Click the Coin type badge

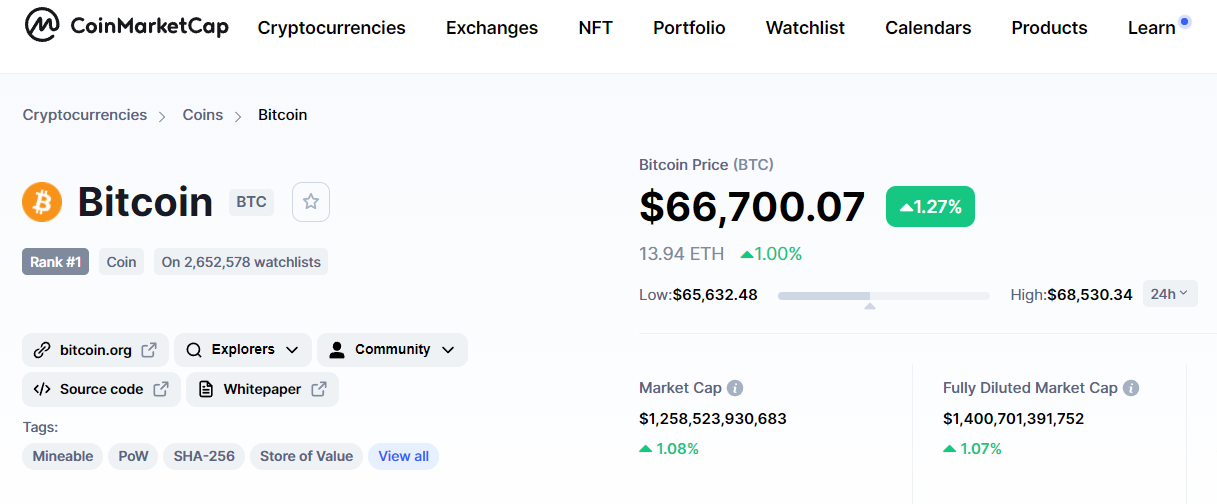click(122, 262)
